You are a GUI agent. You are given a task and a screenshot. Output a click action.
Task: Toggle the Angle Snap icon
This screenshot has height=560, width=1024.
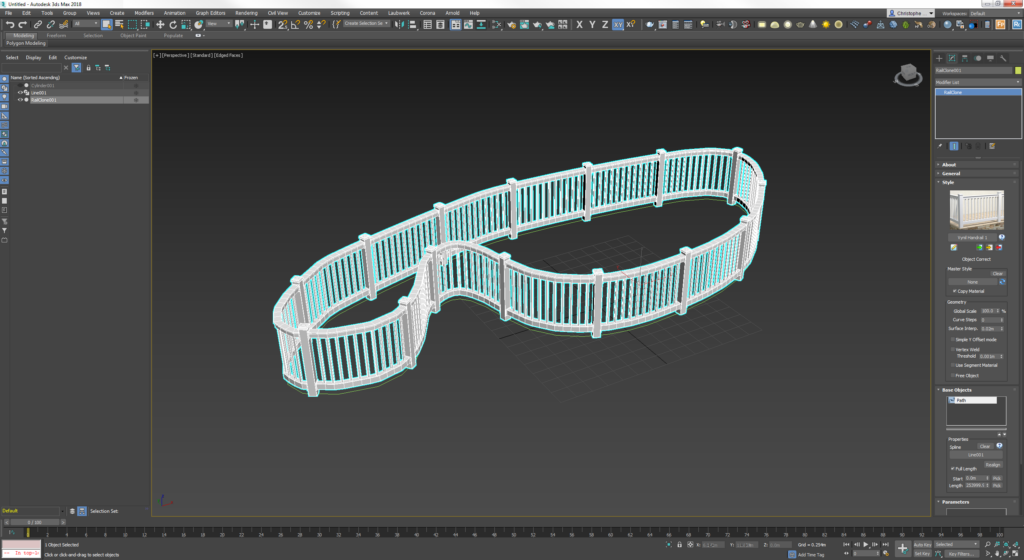tap(295, 24)
